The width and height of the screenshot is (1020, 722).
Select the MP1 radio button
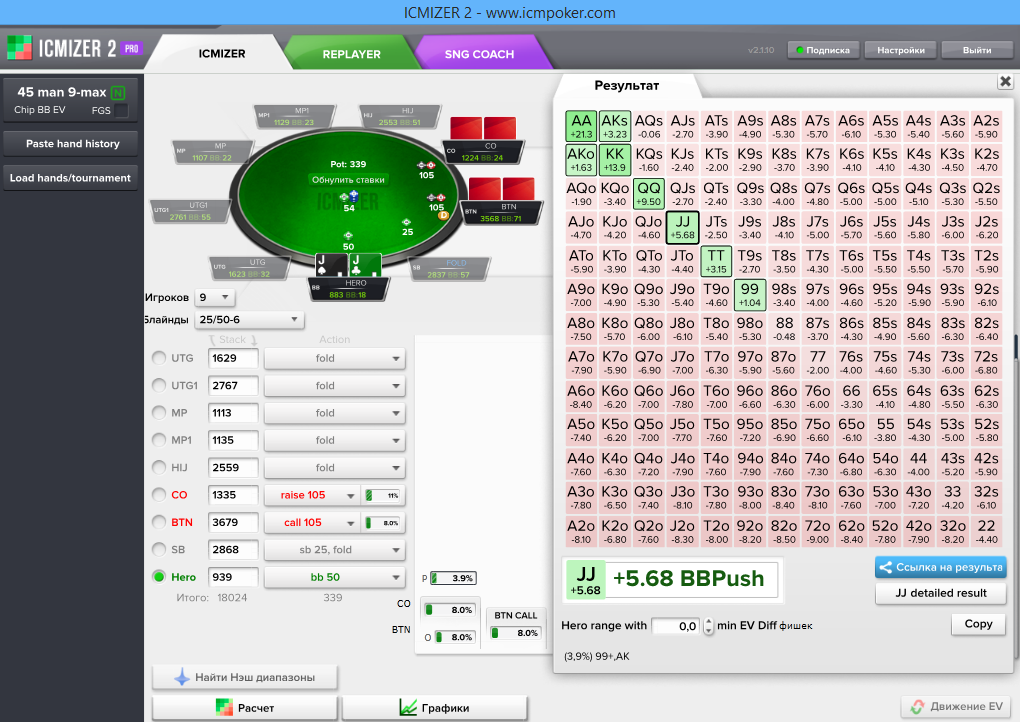point(159,440)
